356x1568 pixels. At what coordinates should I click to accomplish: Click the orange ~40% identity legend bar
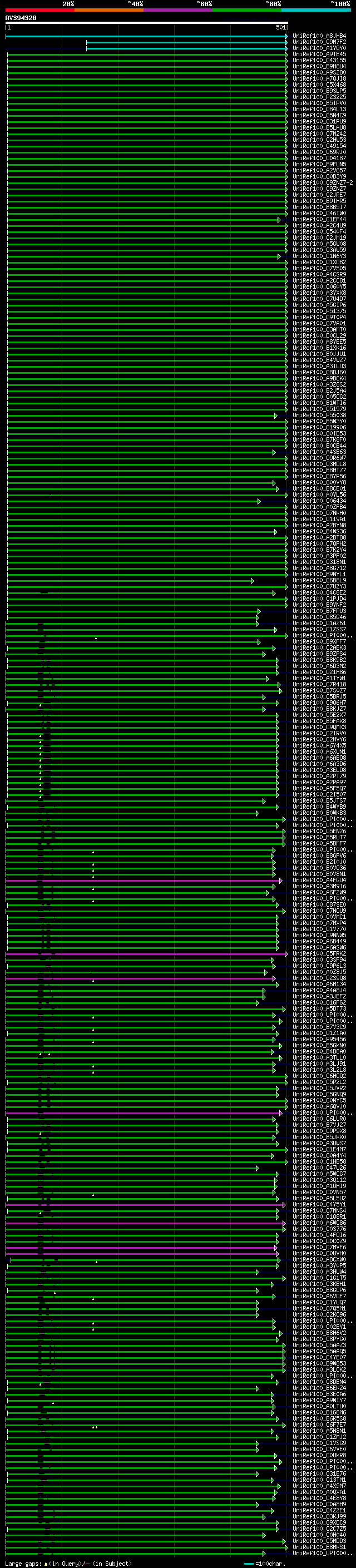(x=109, y=11)
